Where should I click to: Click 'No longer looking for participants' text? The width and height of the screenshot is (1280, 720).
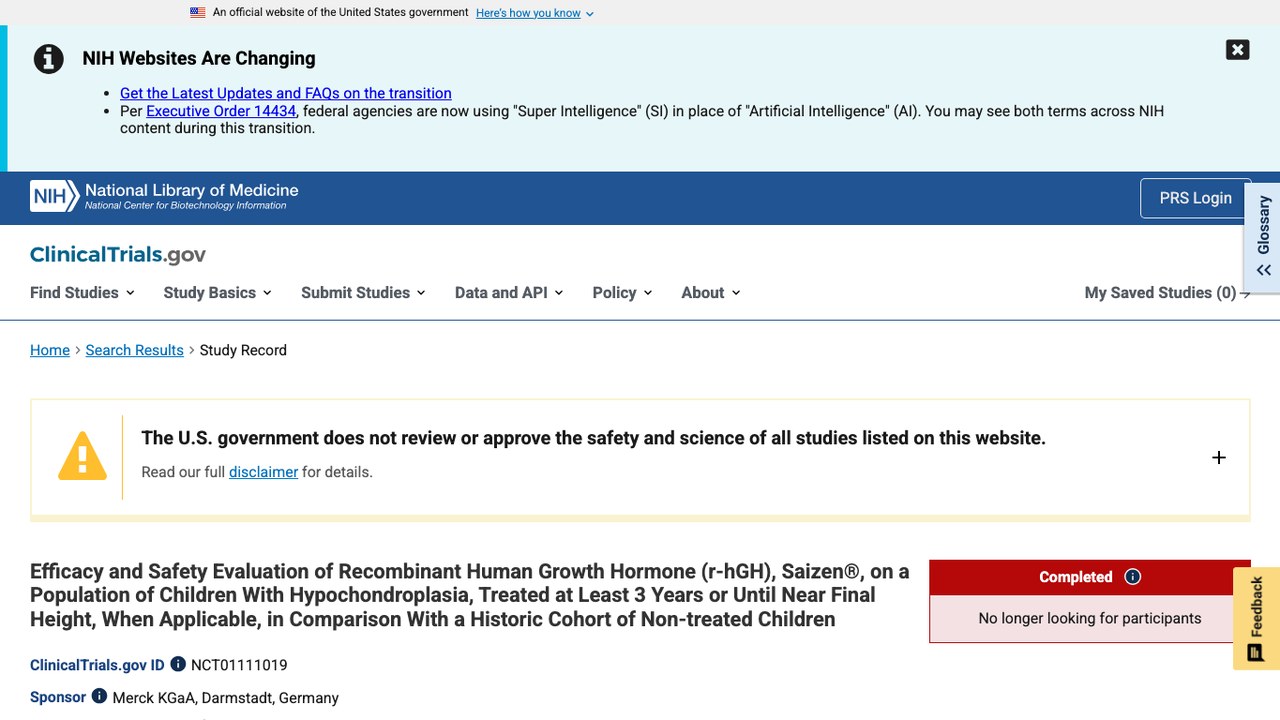point(1090,619)
